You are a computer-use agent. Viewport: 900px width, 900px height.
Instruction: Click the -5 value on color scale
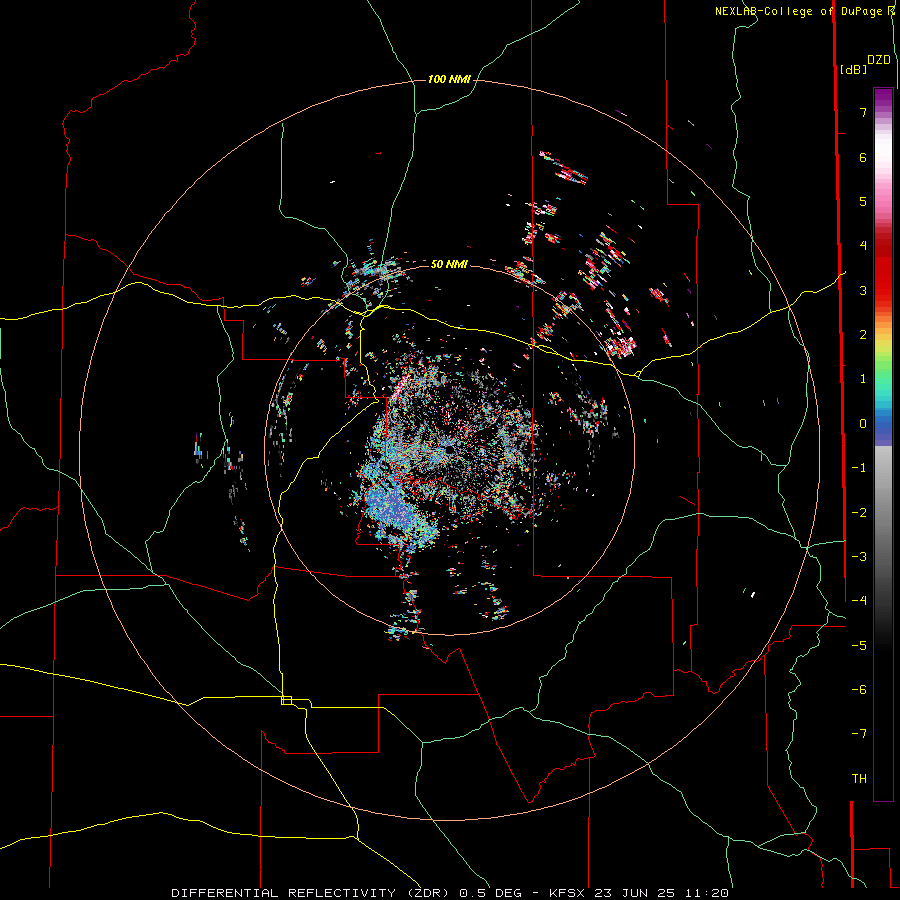click(x=859, y=645)
